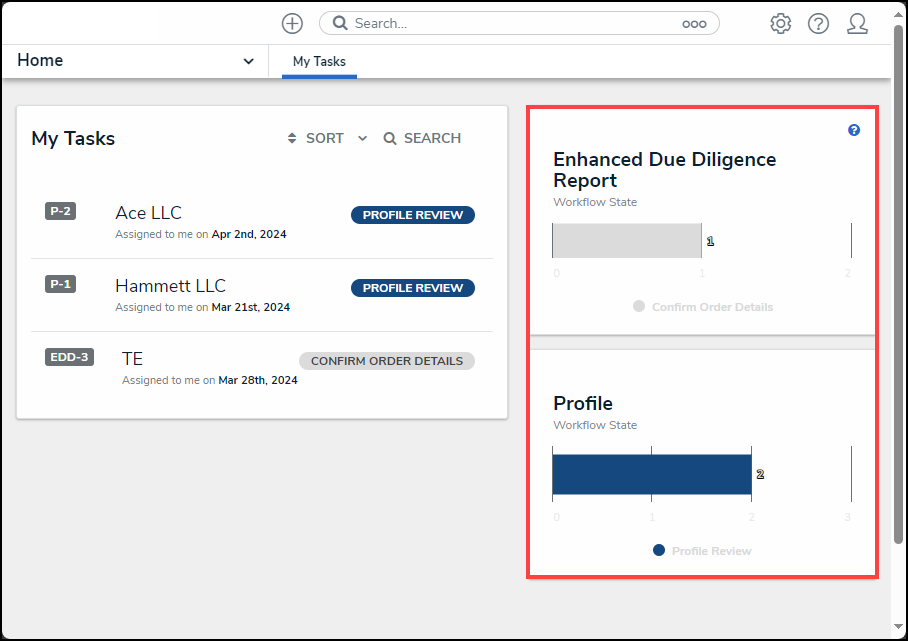Toggle Profile Review legend item
908x641 pixels.
[702, 551]
